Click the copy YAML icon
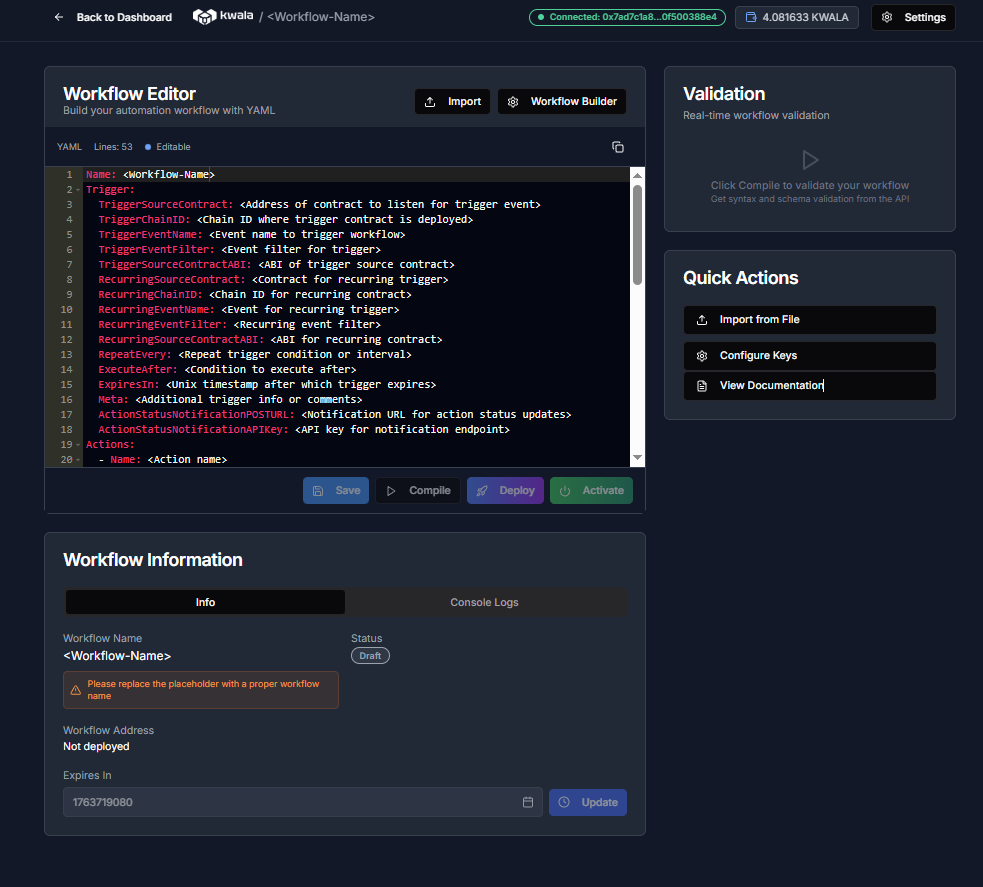Screen dimensions: 983x887 617,146
